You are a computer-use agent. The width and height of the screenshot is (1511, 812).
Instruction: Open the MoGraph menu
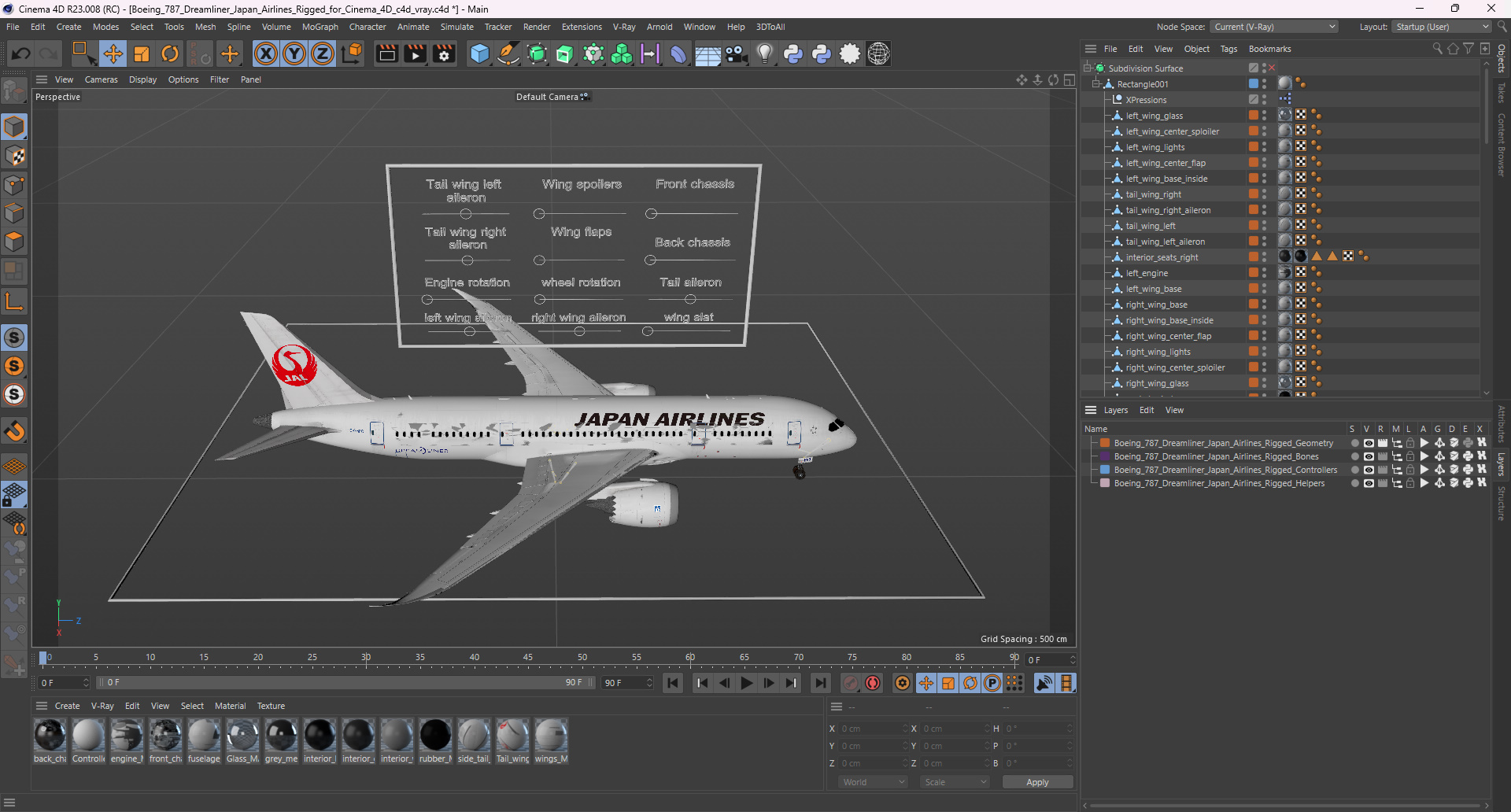[320, 27]
